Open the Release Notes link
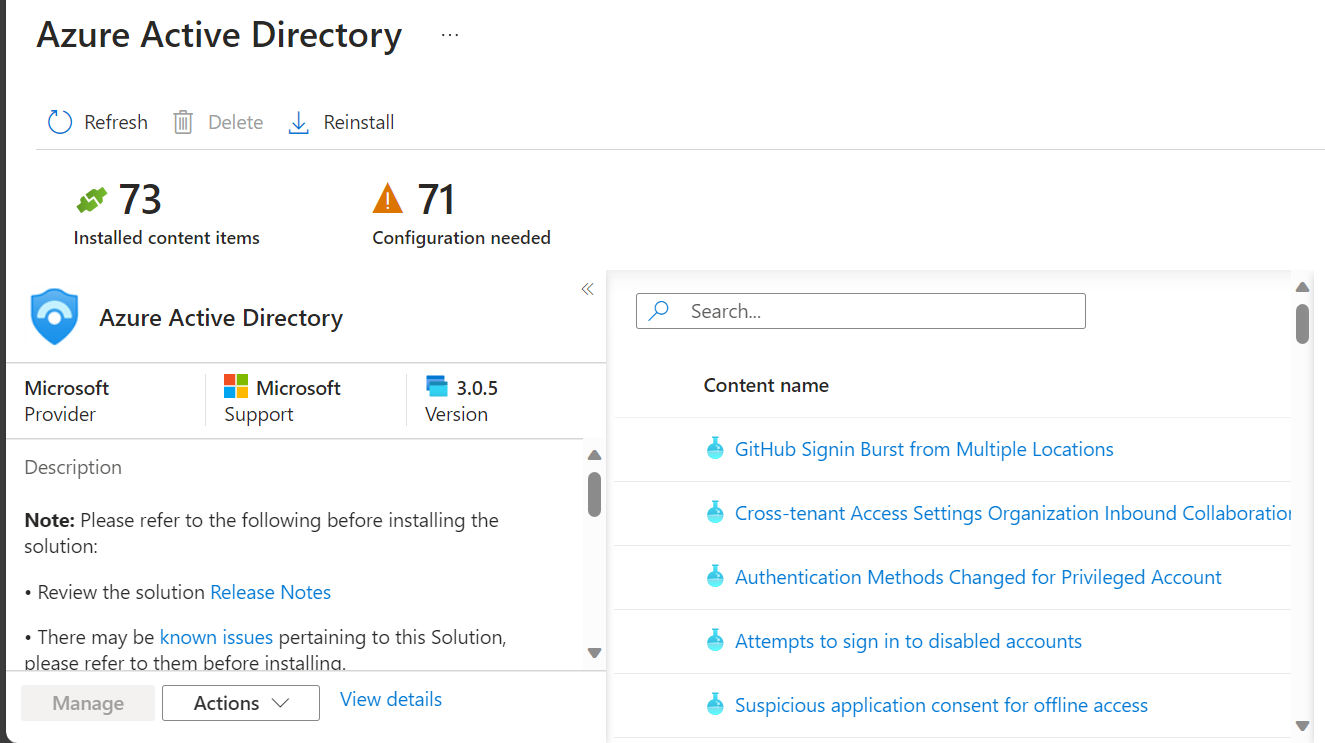The height and width of the screenshot is (743, 1325). (270, 592)
